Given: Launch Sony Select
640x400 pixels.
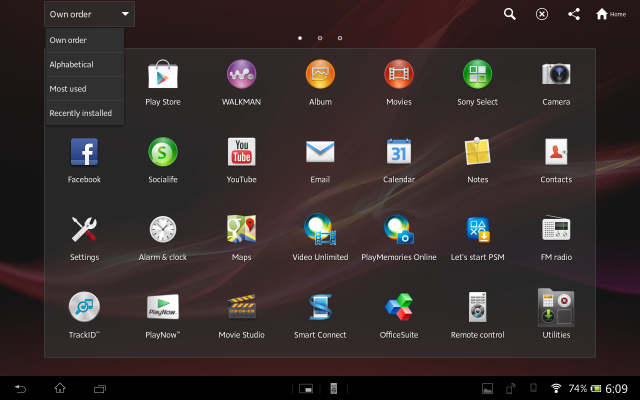Looking at the screenshot, I should 478,83.
